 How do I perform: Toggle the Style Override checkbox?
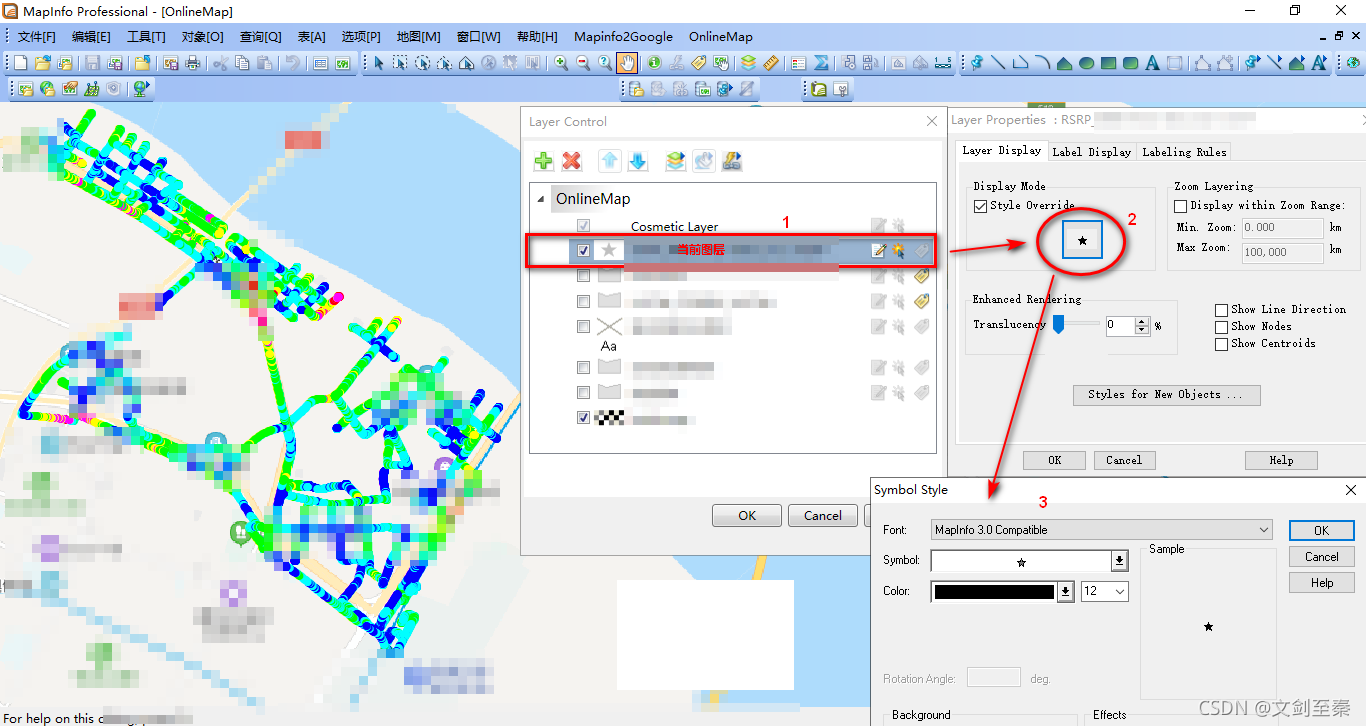tap(981, 206)
